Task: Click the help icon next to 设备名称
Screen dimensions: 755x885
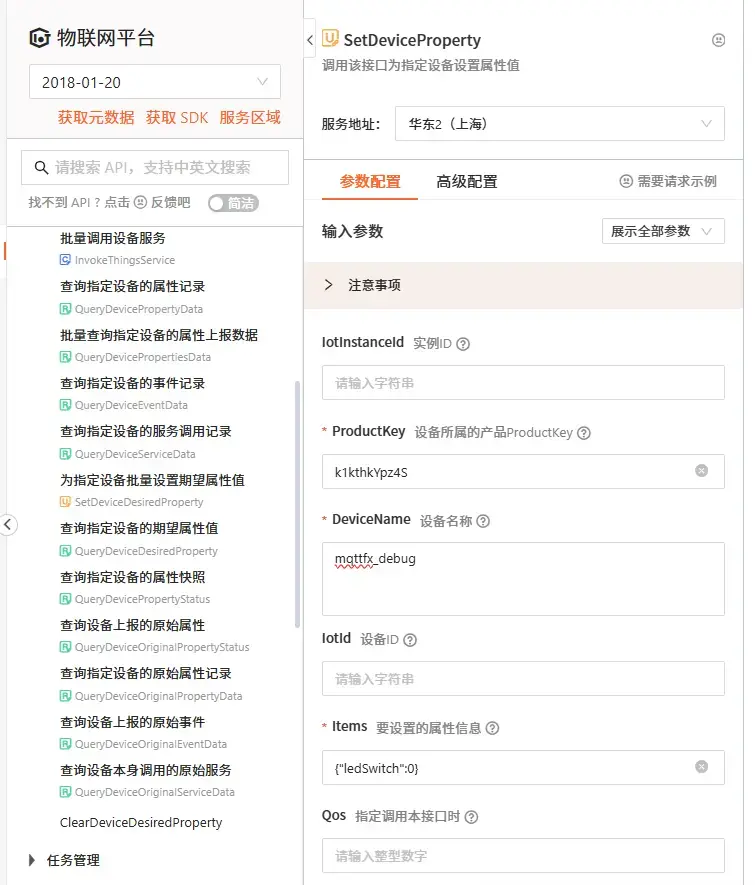Action: (x=483, y=521)
